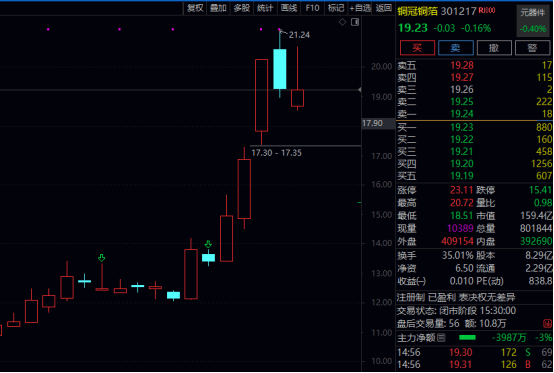Open the 主力净额 detail list icon
Screen dimensions: 554x373
point(441,338)
